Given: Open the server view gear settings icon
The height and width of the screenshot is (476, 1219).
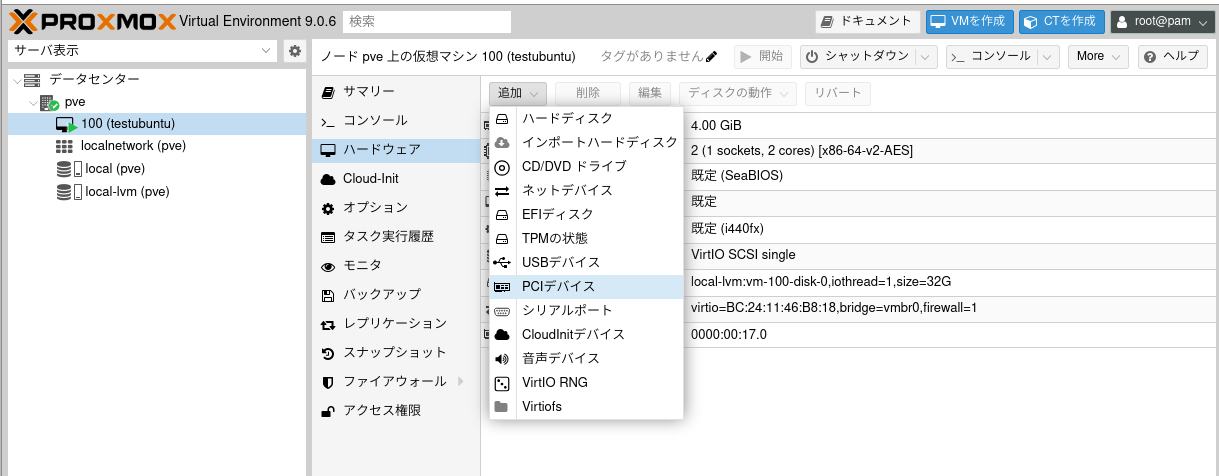Looking at the screenshot, I should coord(294,51).
